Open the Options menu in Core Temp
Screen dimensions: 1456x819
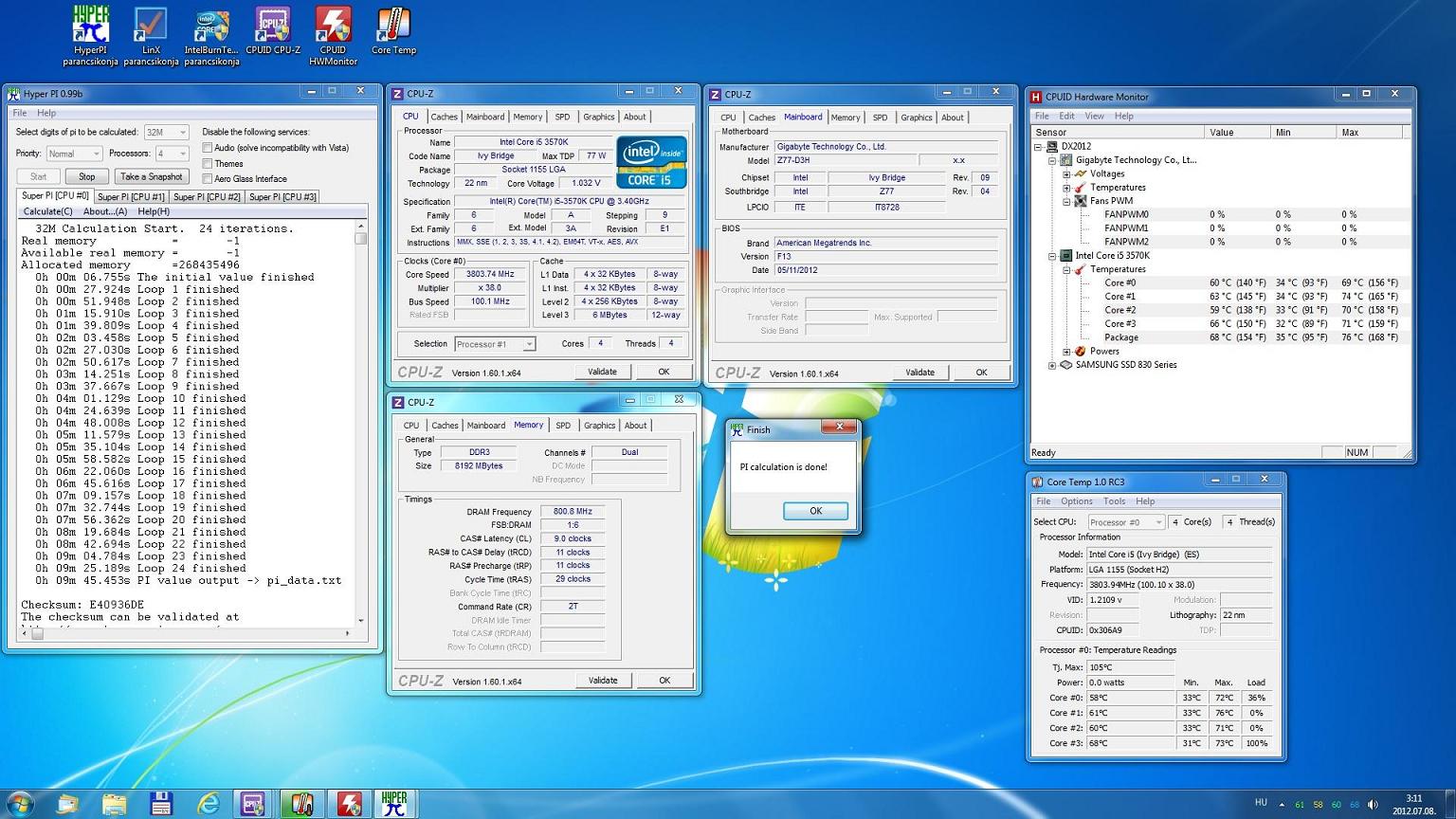click(x=1076, y=501)
